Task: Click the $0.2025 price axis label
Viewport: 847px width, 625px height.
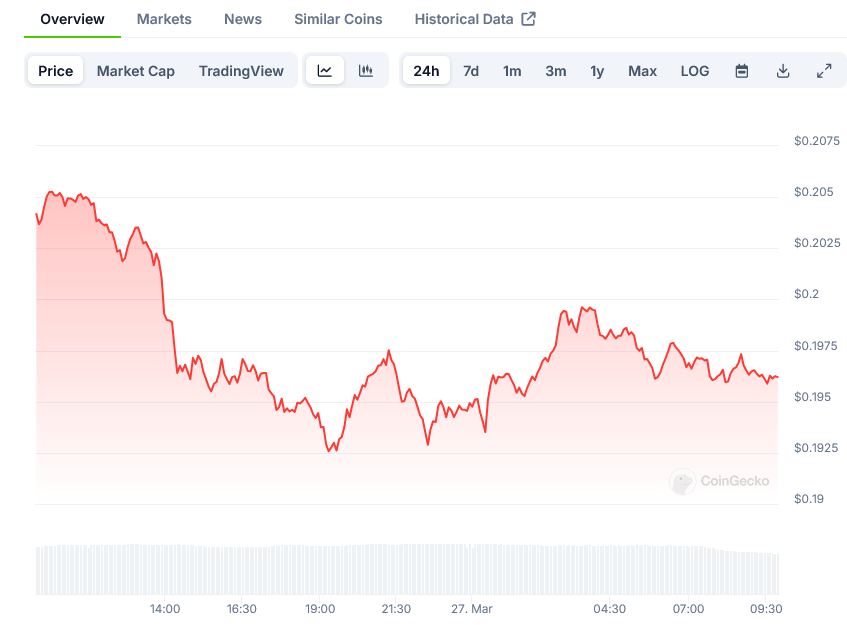Action: [817, 243]
